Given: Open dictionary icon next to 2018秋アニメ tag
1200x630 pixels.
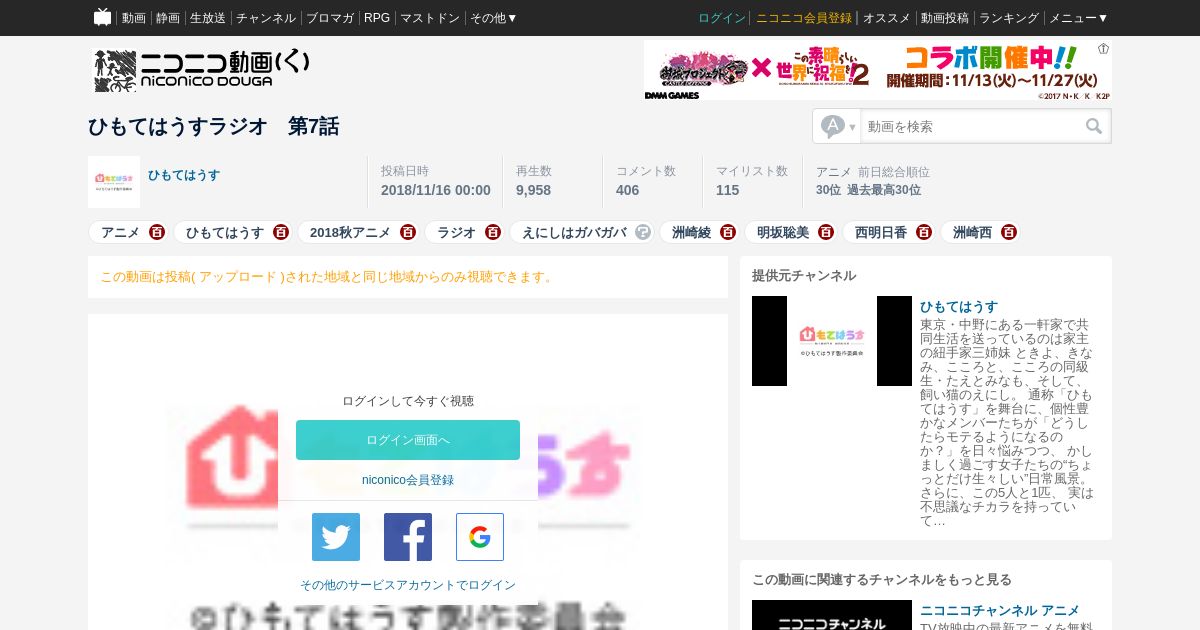Looking at the screenshot, I should (408, 232).
